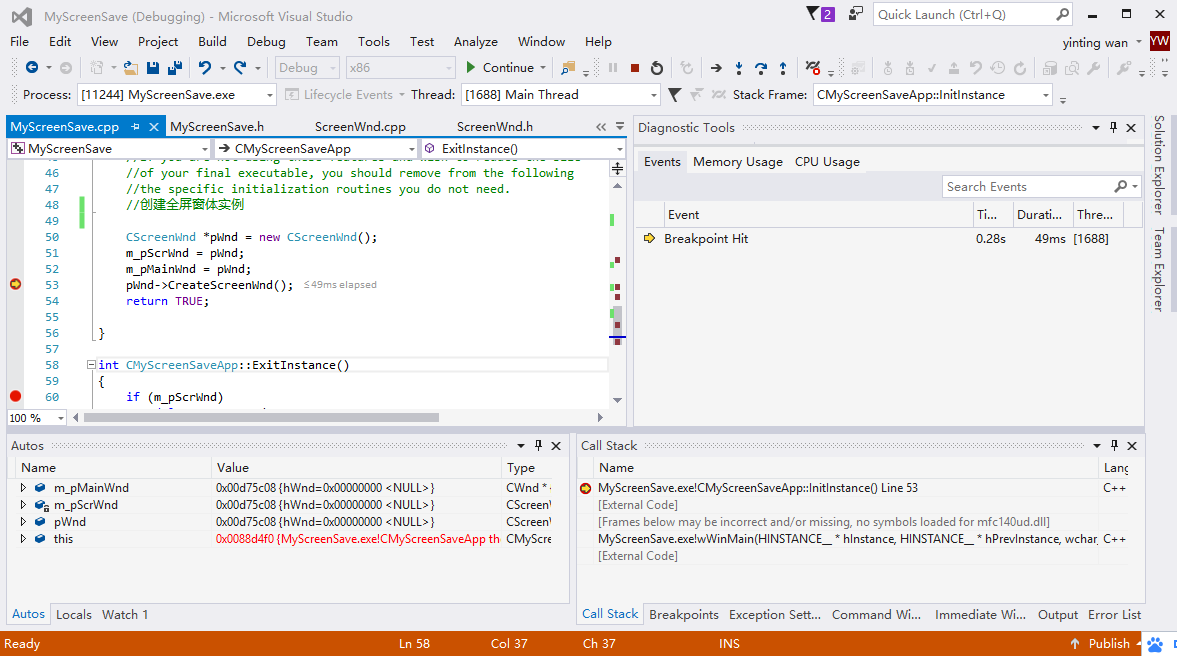Collapse the ExitInstance function outline
This screenshot has height=656, width=1177.
tap(91, 365)
